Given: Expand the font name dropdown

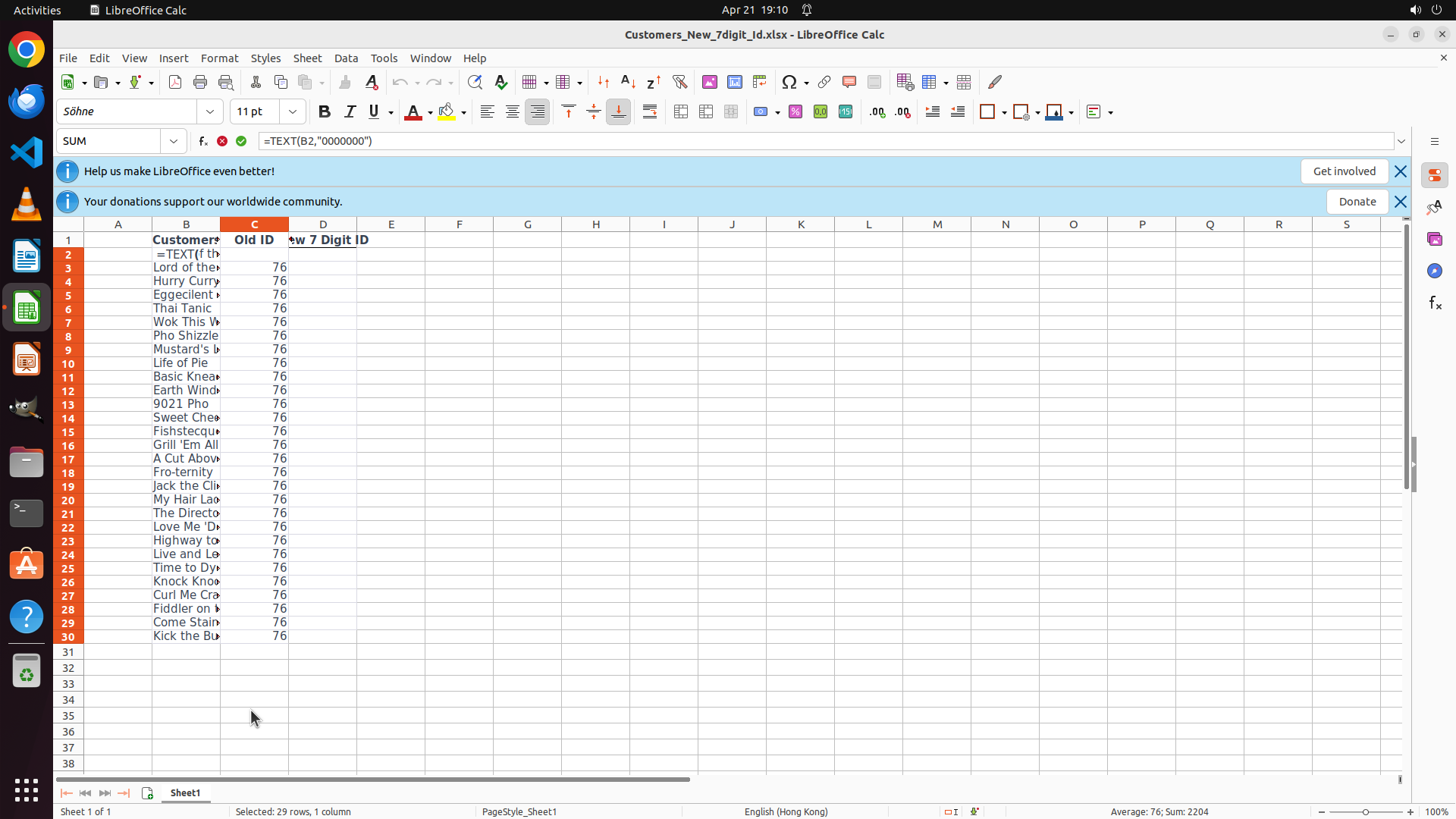Looking at the screenshot, I should click(x=210, y=111).
